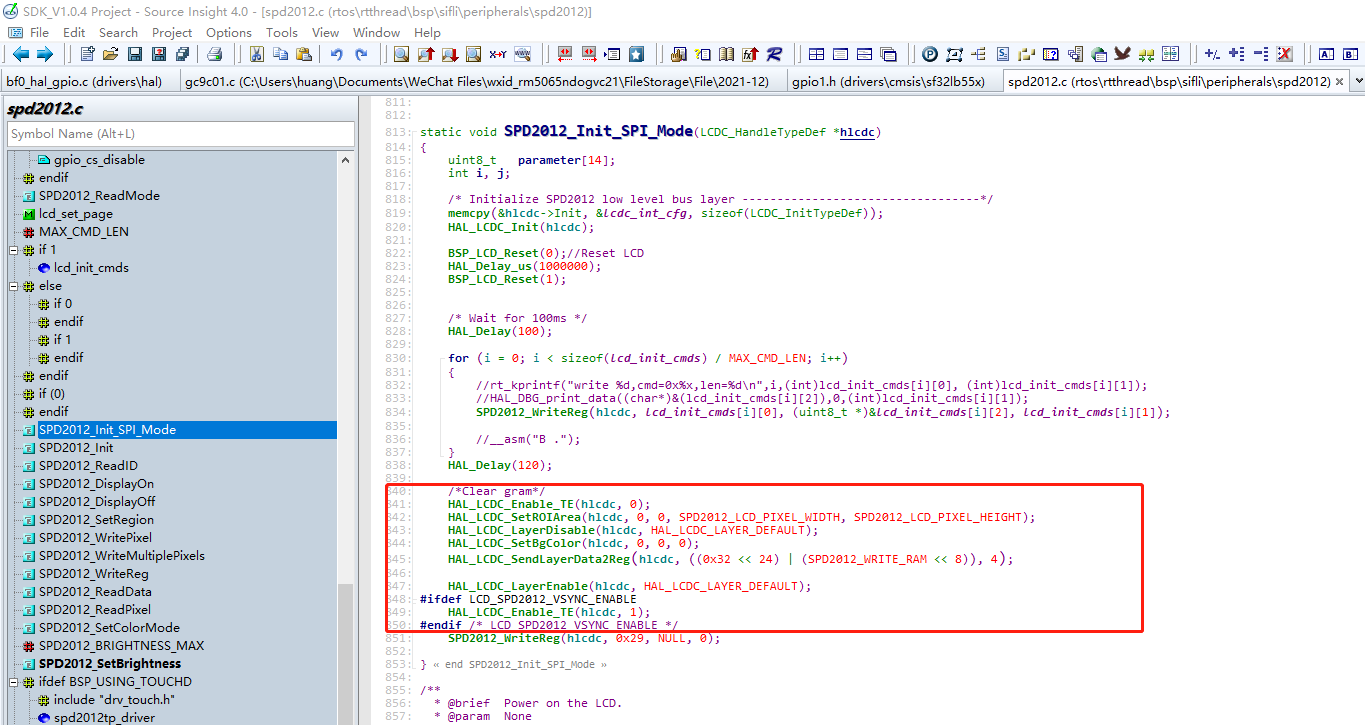Open a file using the folder icon
Viewport: 1365px width, 725px height.
pos(110,54)
